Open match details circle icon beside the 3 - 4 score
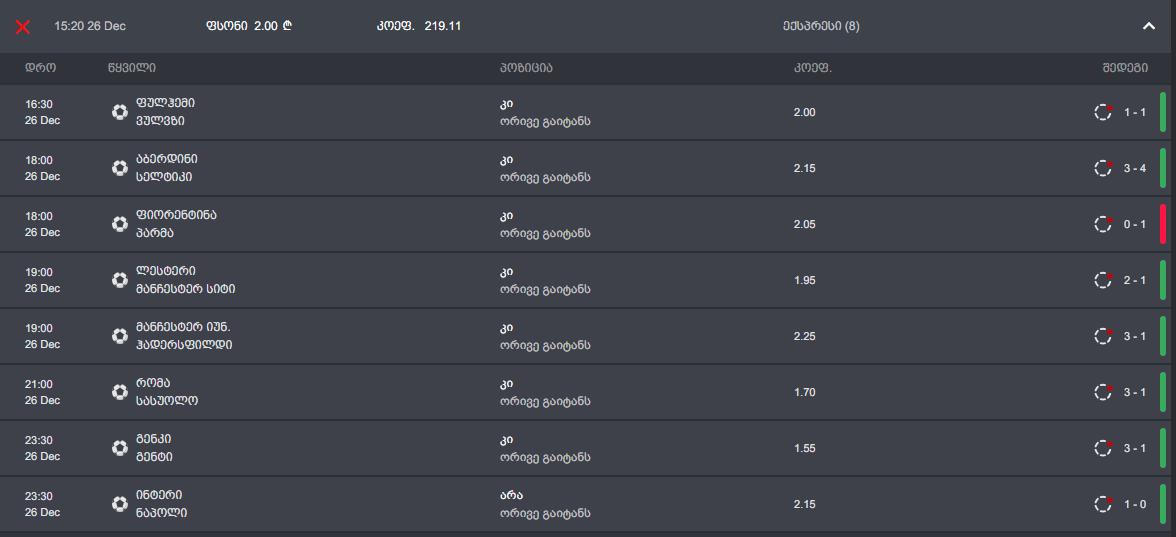This screenshot has width=1176, height=537. coord(1103,168)
